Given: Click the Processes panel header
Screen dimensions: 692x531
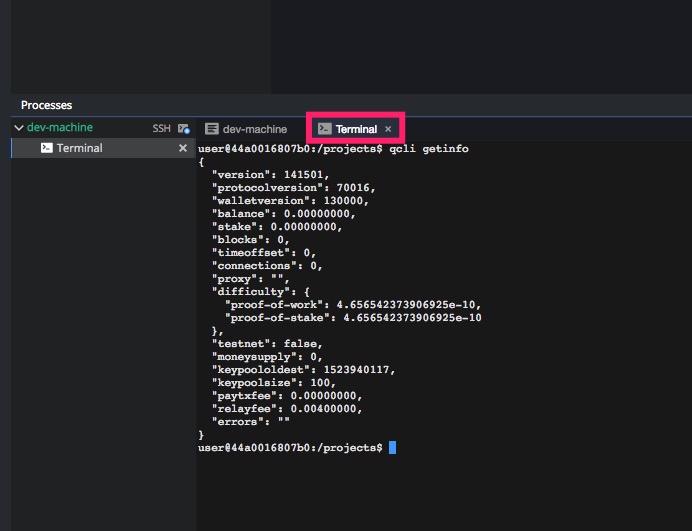Looking at the screenshot, I should coord(46,105).
